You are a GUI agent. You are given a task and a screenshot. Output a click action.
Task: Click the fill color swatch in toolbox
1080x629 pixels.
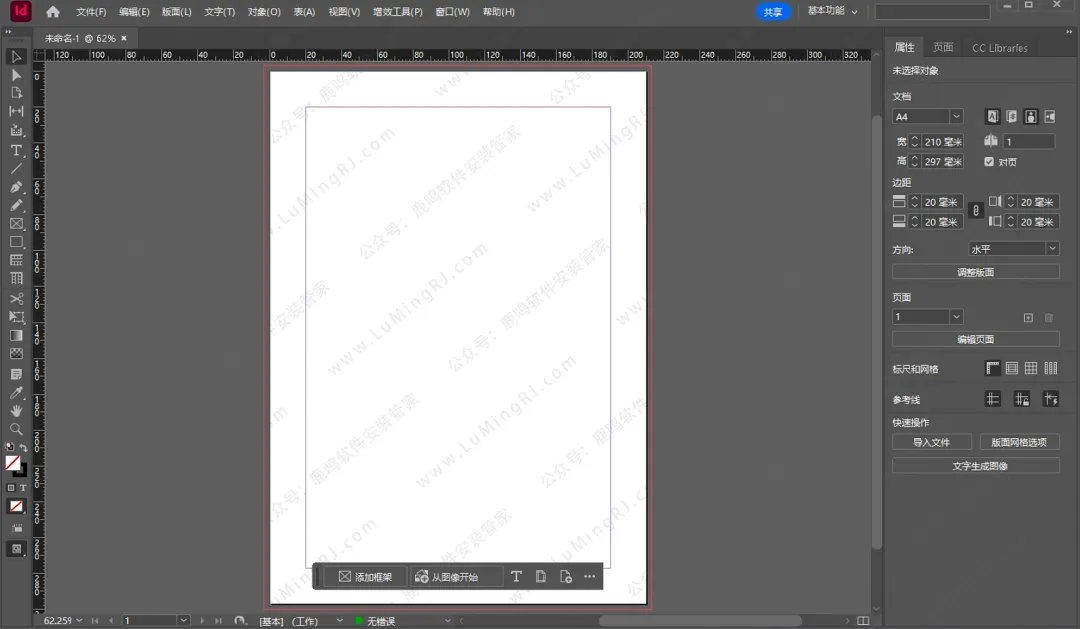[x=13, y=463]
